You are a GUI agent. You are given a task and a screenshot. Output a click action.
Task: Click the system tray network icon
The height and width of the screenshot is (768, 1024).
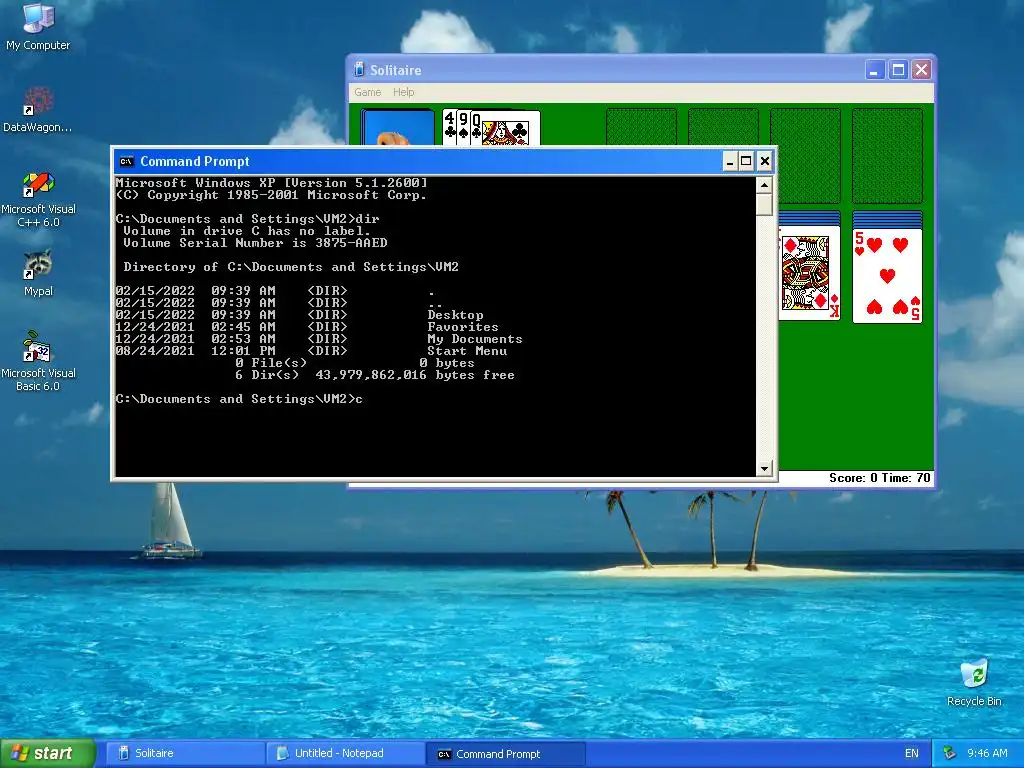[x=950, y=753]
